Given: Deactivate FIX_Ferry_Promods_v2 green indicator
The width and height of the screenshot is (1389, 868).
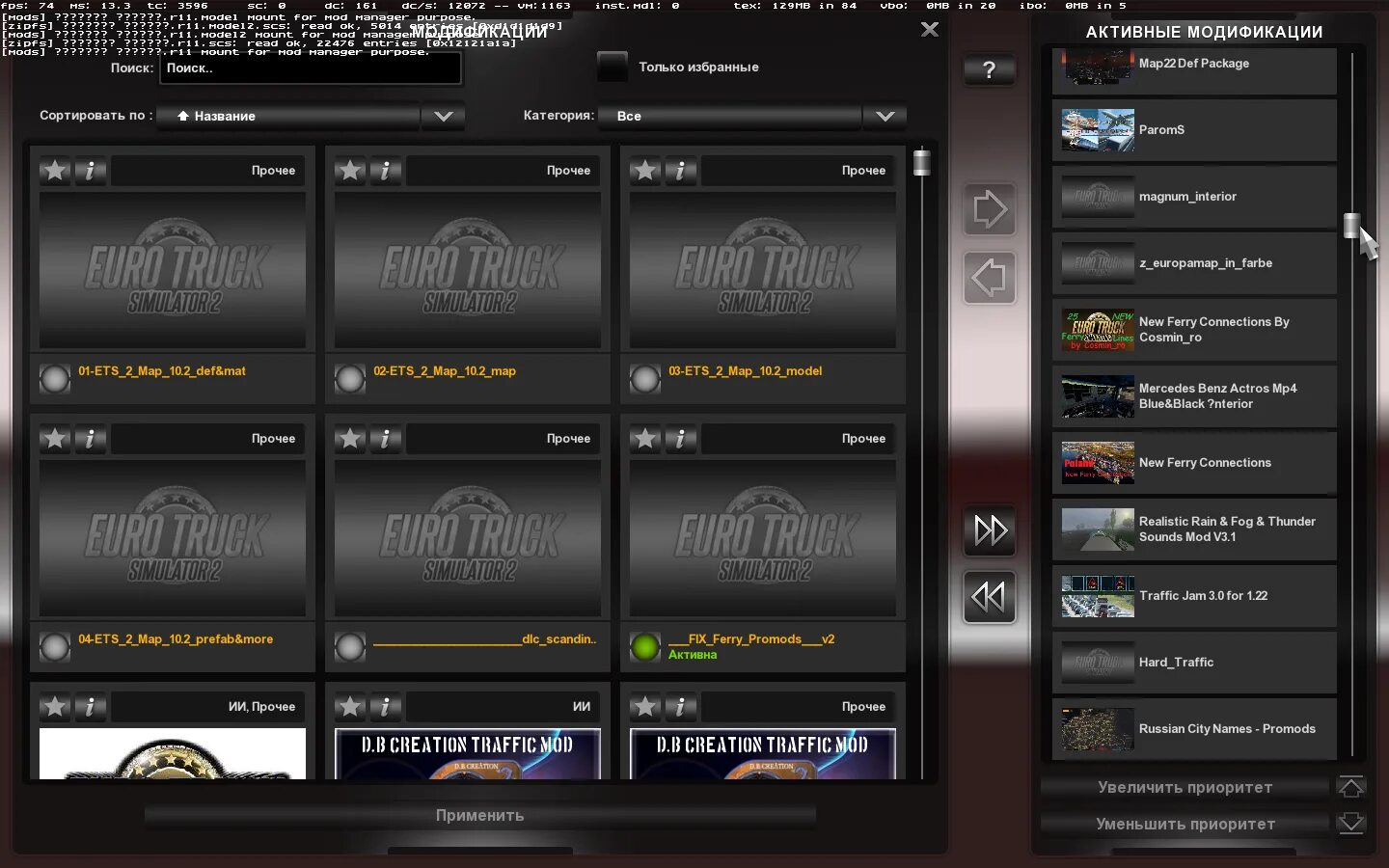Looking at the screenshot, I should 645,647.
